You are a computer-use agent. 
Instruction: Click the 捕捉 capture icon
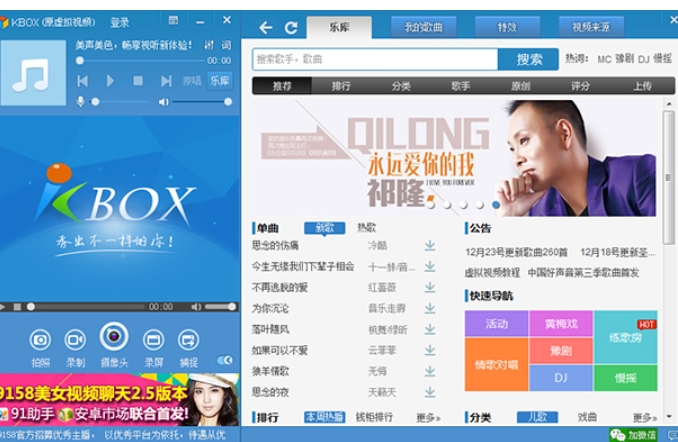click(x=189, y=340)
